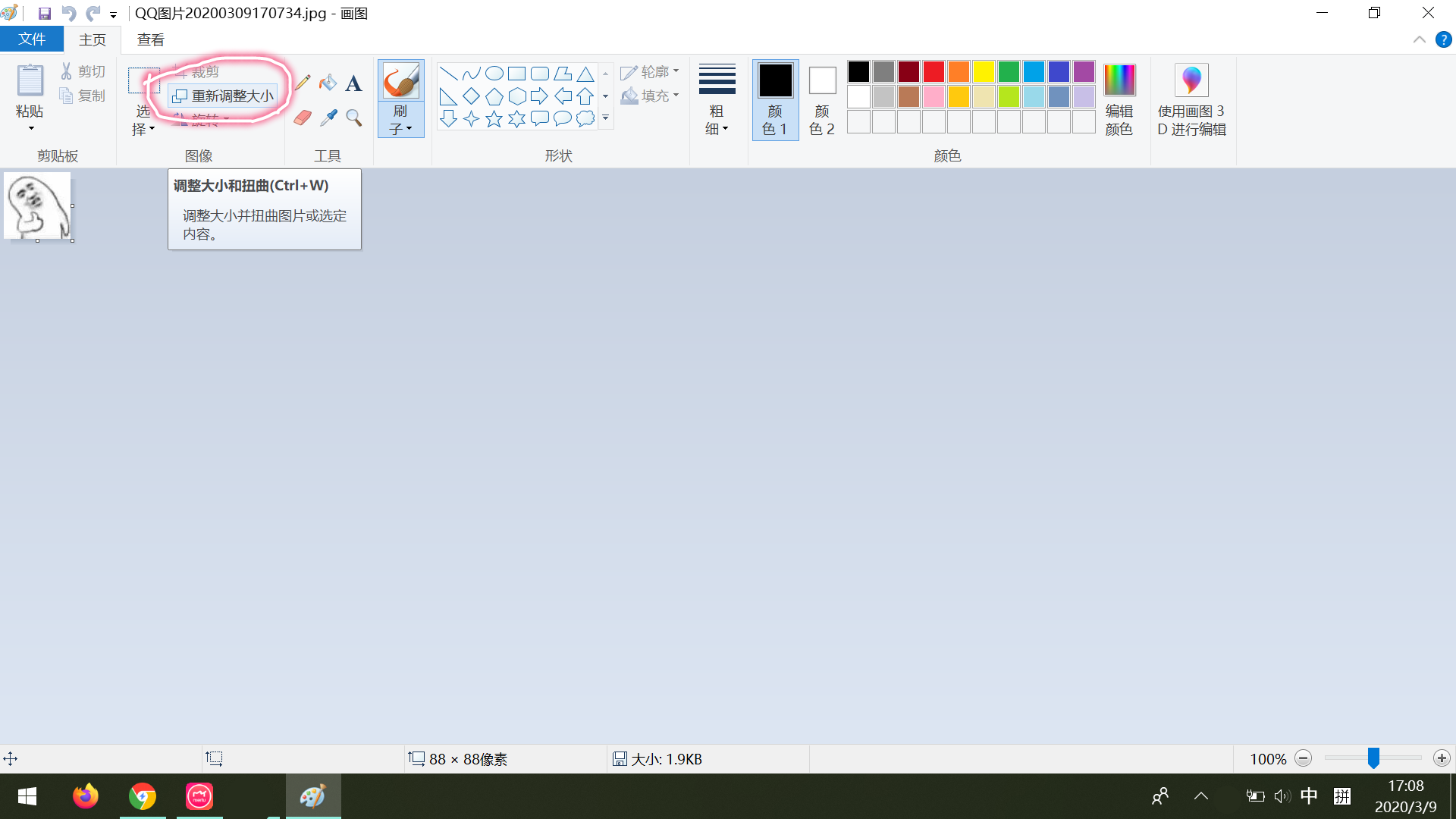Open 使用画图 3D 进行编辑
1456x819 pixels.
click(1191, 100)
